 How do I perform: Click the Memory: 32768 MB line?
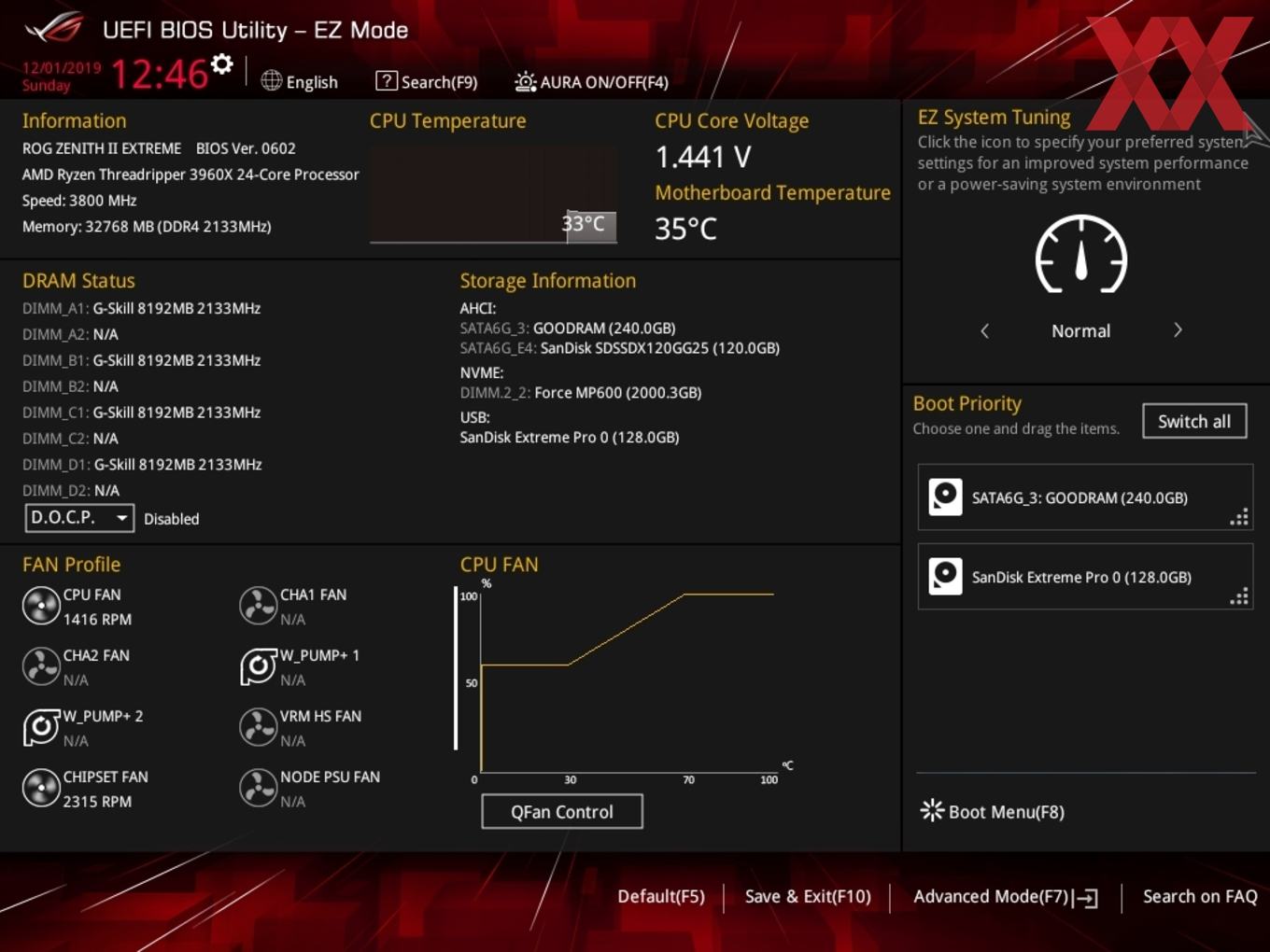coord(147,227)
